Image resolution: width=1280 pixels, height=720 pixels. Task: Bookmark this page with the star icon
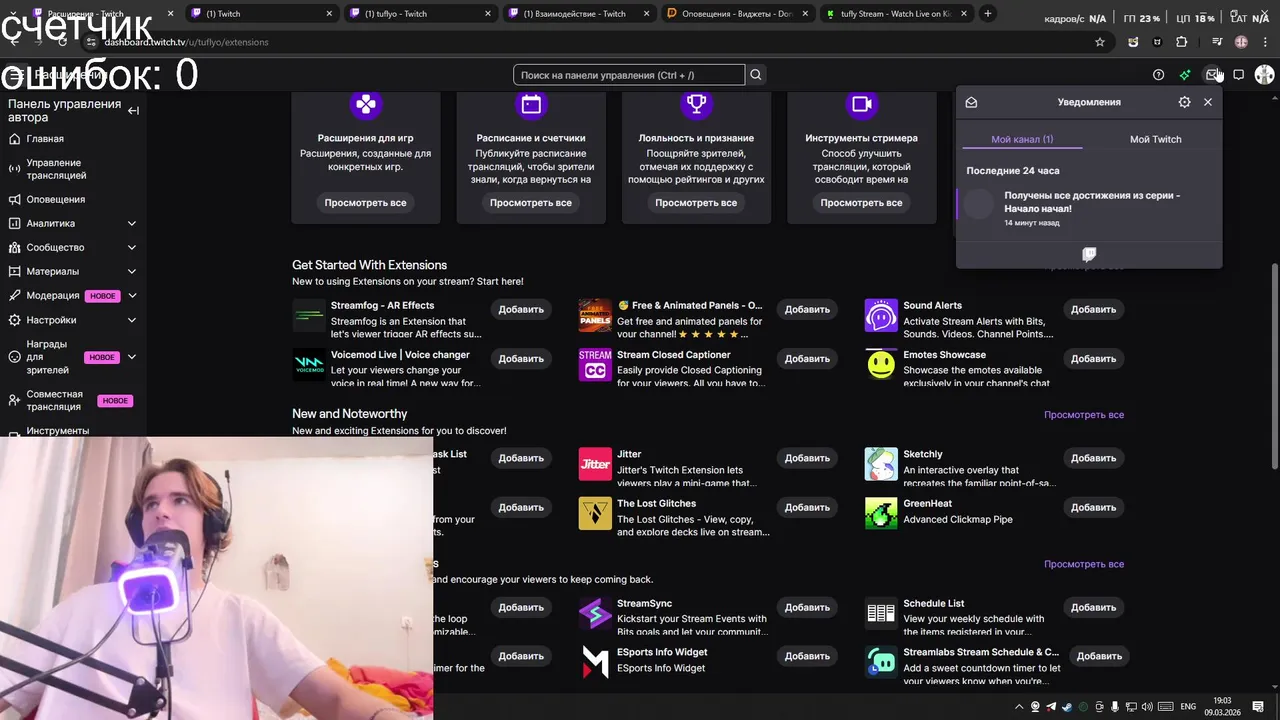(x=1100, y=42)
